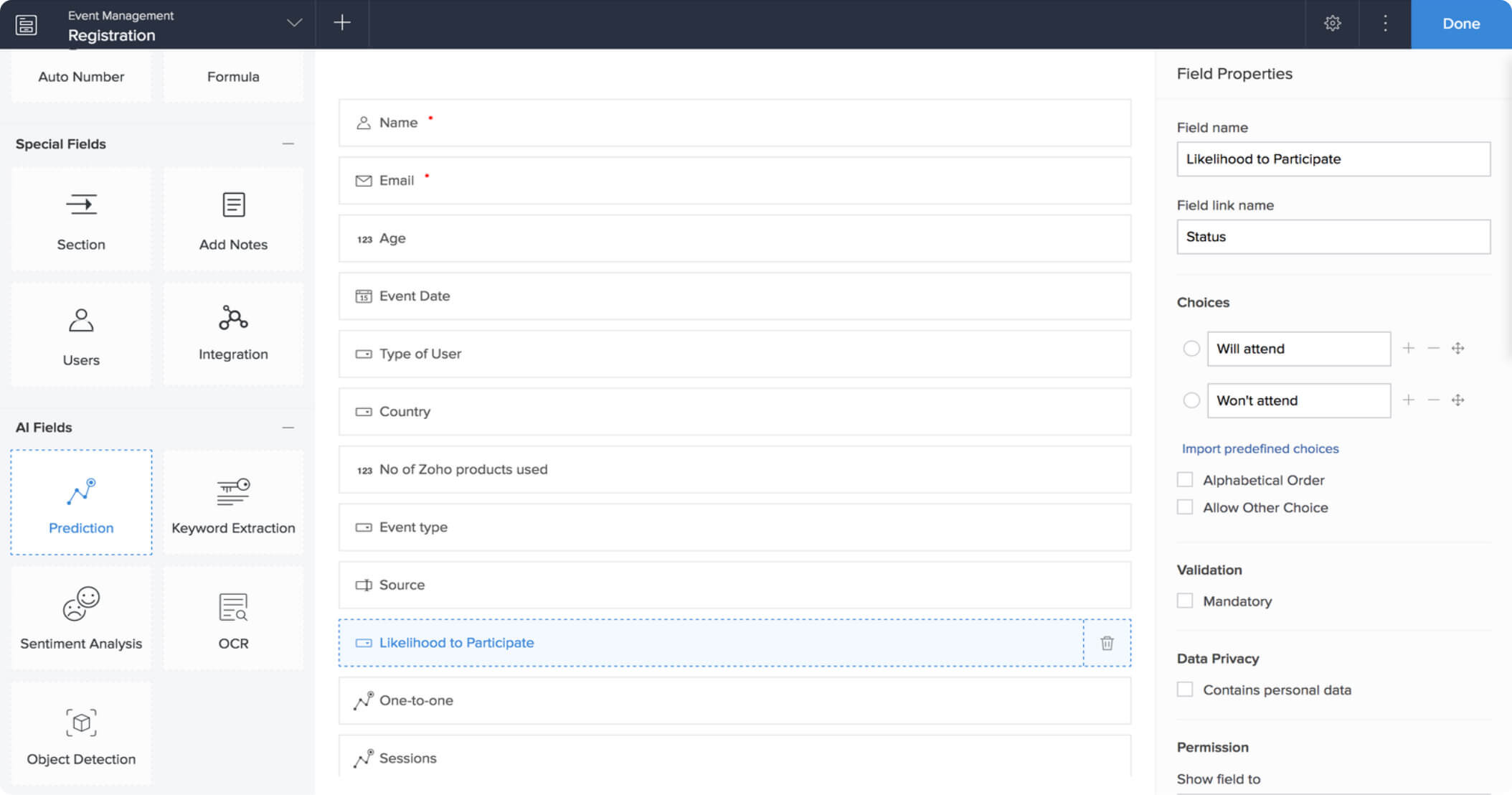Select the Prediction AI field

[x=81, y=502]
